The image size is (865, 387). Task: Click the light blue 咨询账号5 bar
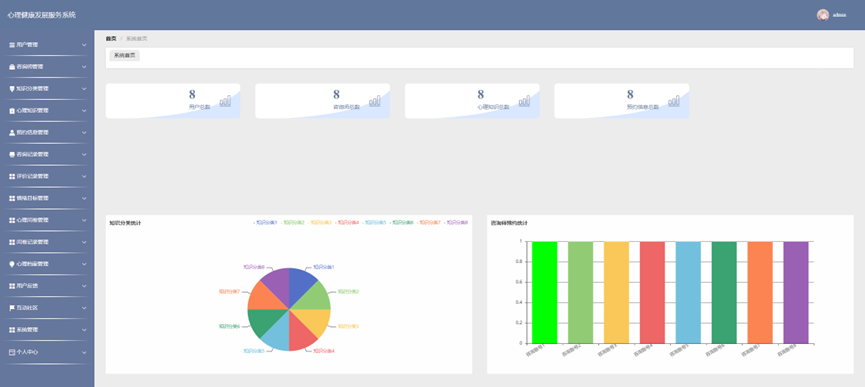[688, 292]
